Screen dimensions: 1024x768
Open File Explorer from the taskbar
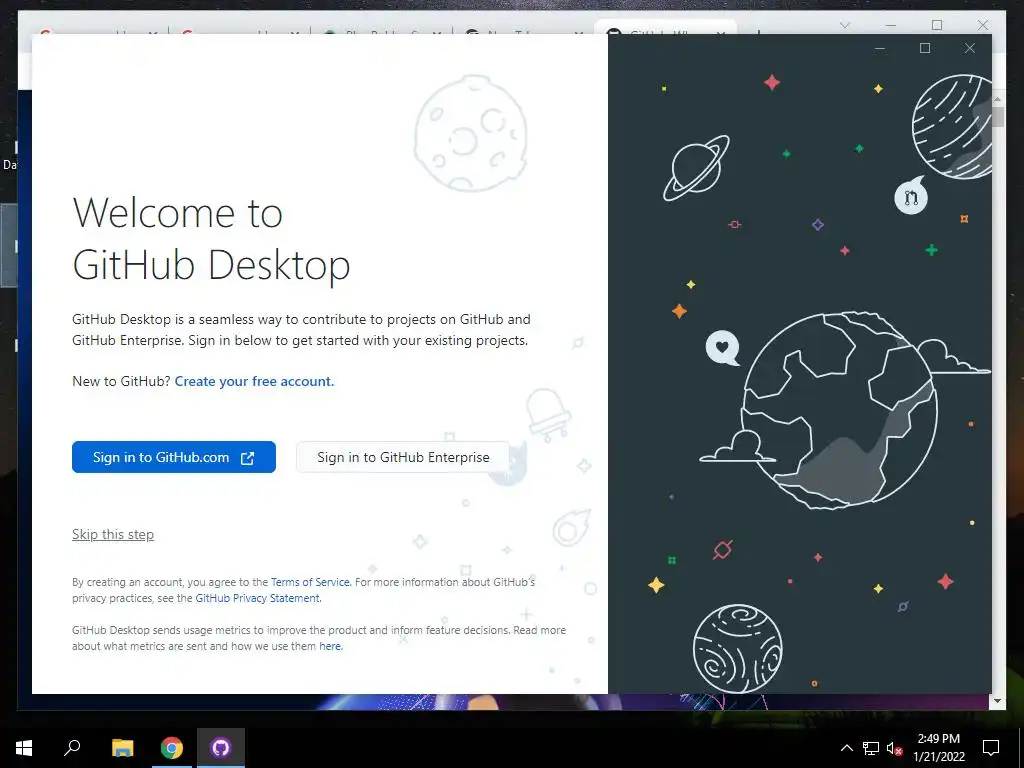tap(122, 748)
